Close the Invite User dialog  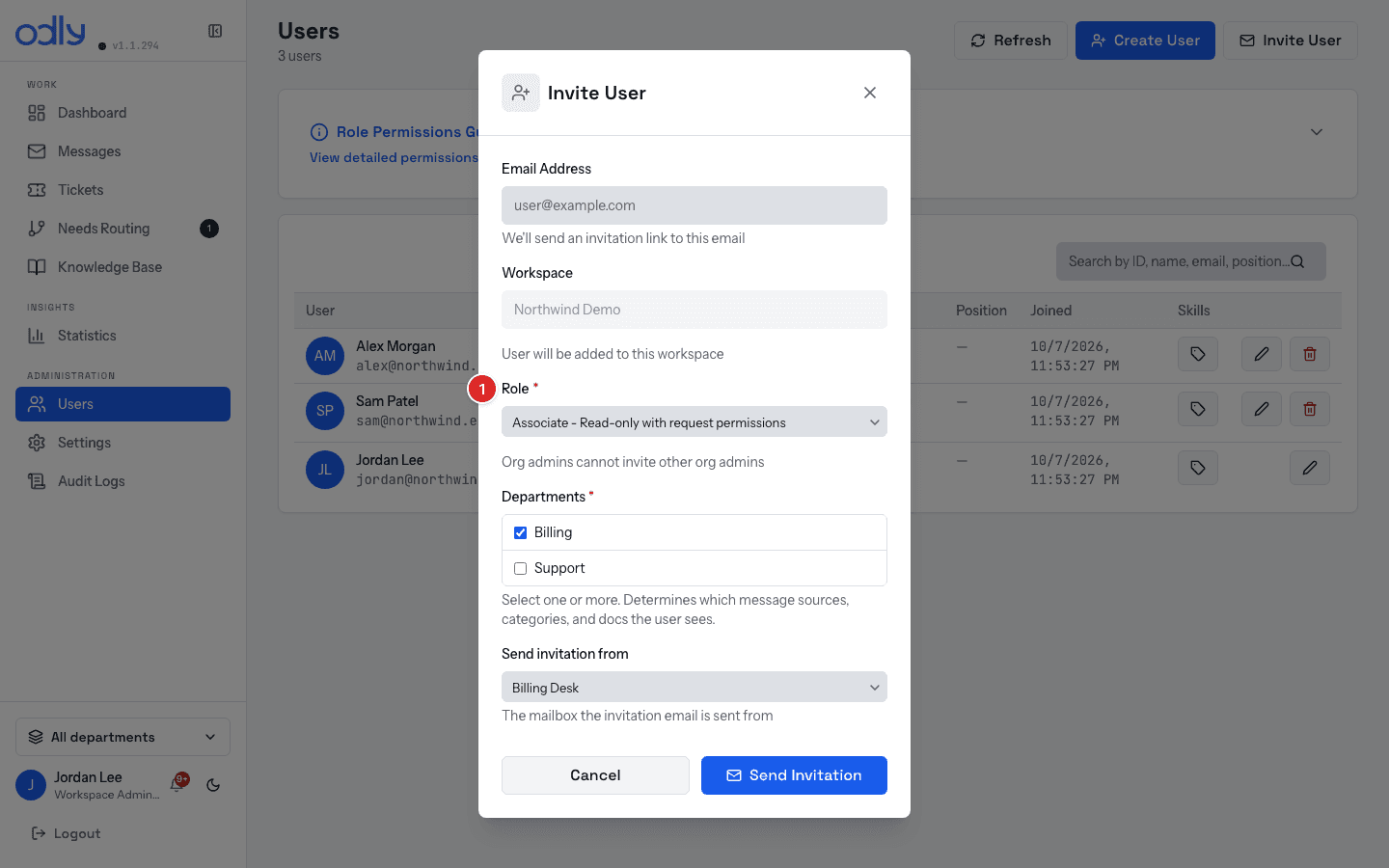coord(870,93)
